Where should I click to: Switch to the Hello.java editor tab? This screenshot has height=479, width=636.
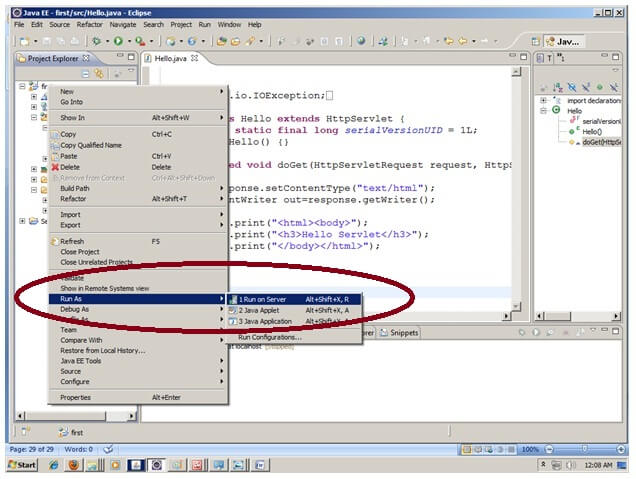point(170,58)
